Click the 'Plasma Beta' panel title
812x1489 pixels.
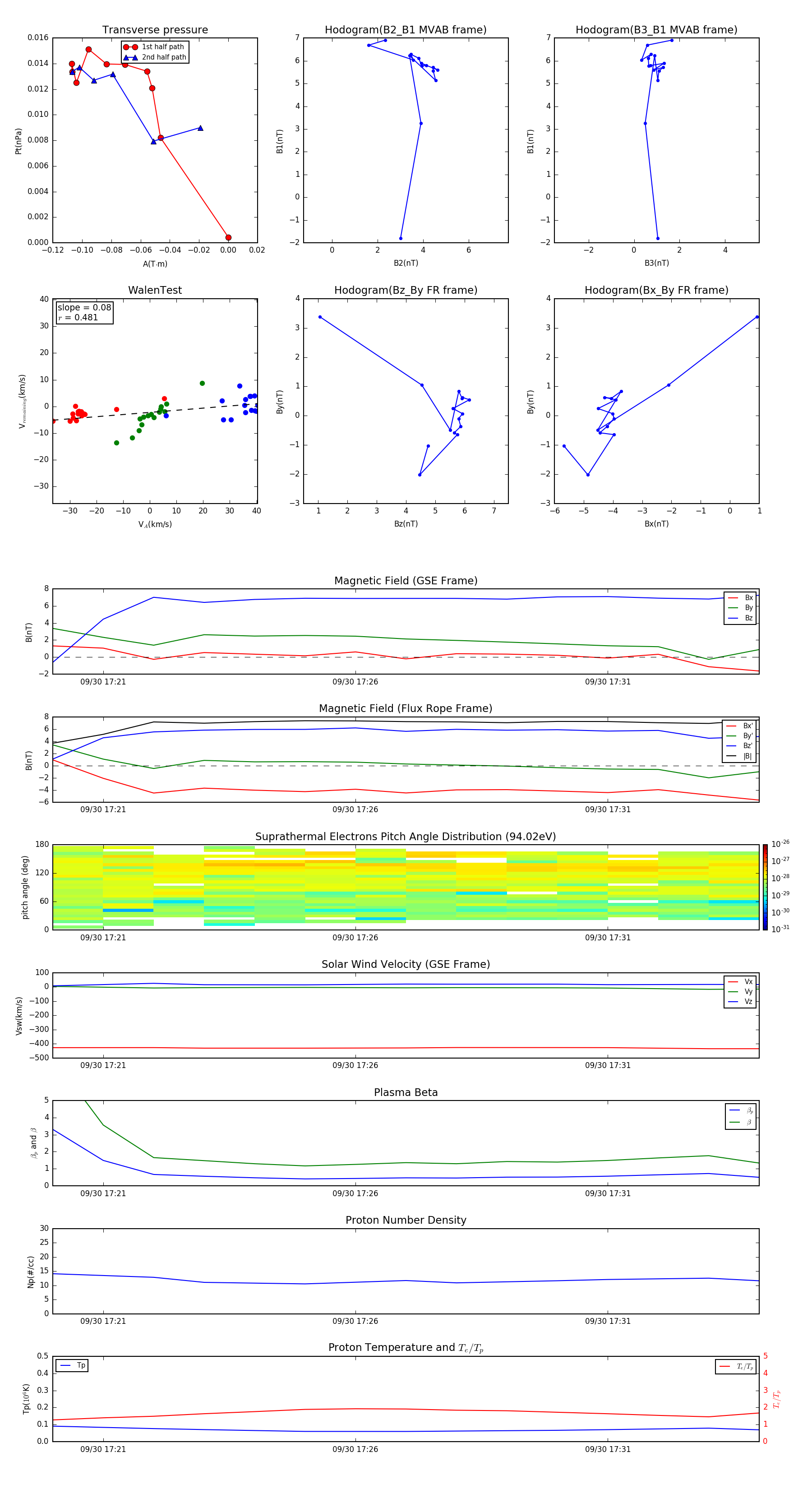406,1093
